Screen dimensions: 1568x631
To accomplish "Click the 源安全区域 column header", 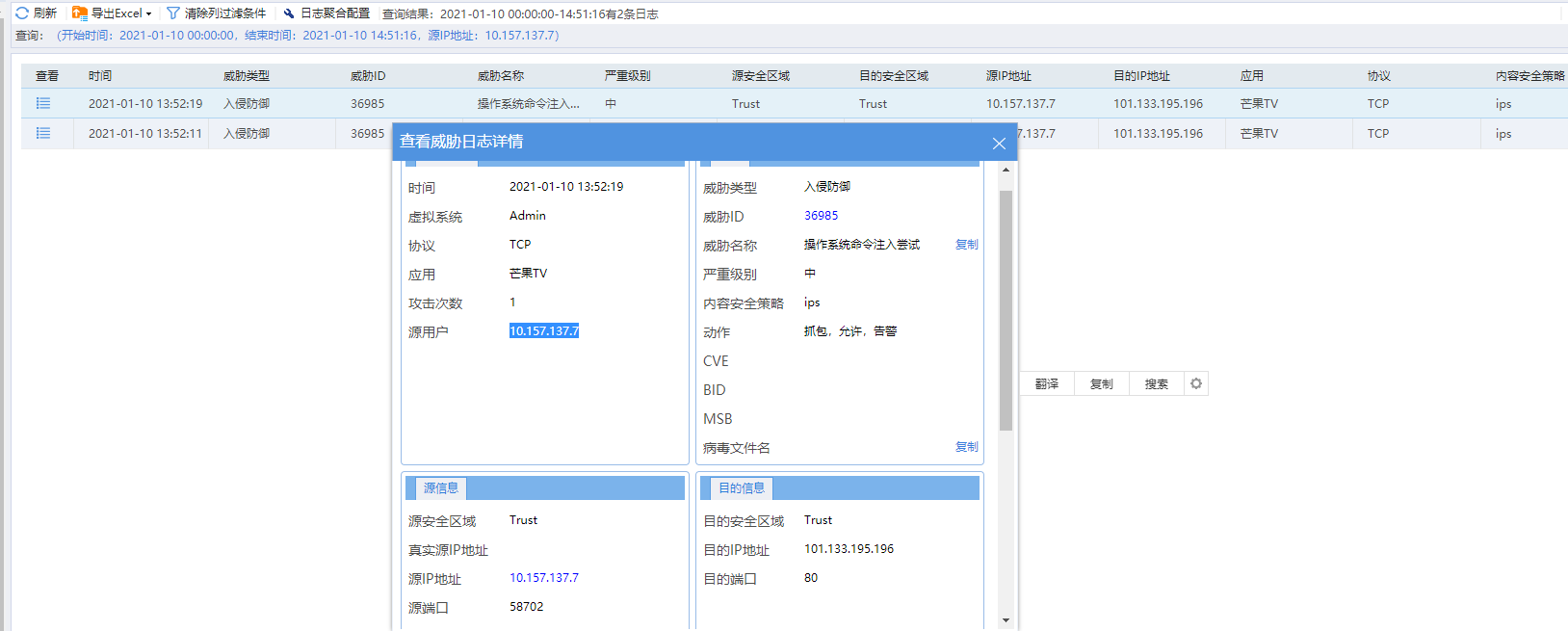I will [761, 75].
